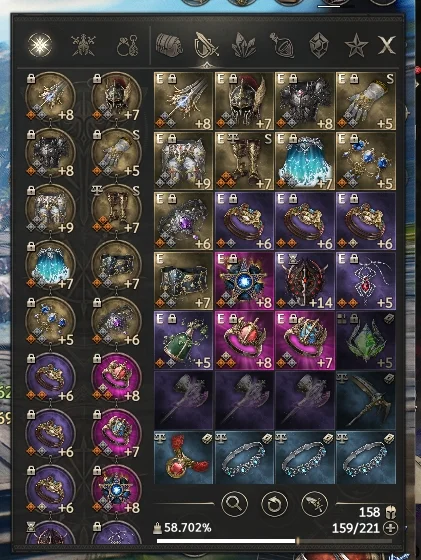This screenshot has width=421, height=560.
Task: Click the equipped +8 staff weapon slot
Action: pos(50,97)
